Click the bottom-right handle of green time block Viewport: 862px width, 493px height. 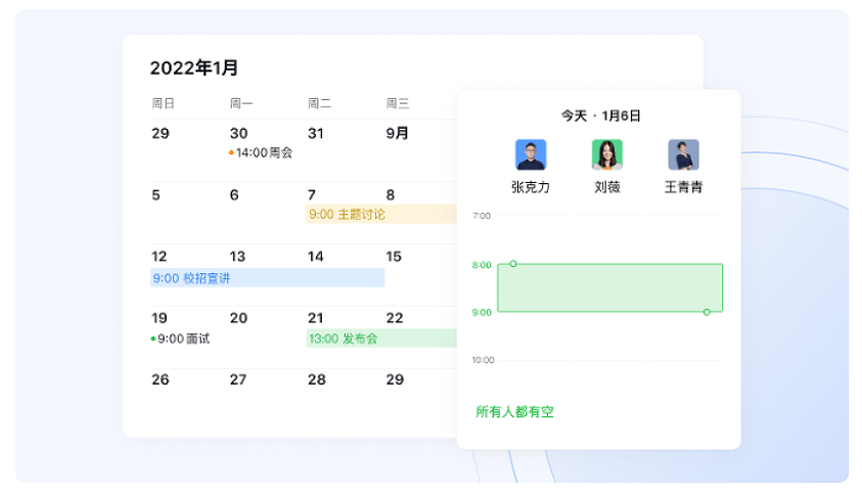pyautogui.click(x=707, y=312)
